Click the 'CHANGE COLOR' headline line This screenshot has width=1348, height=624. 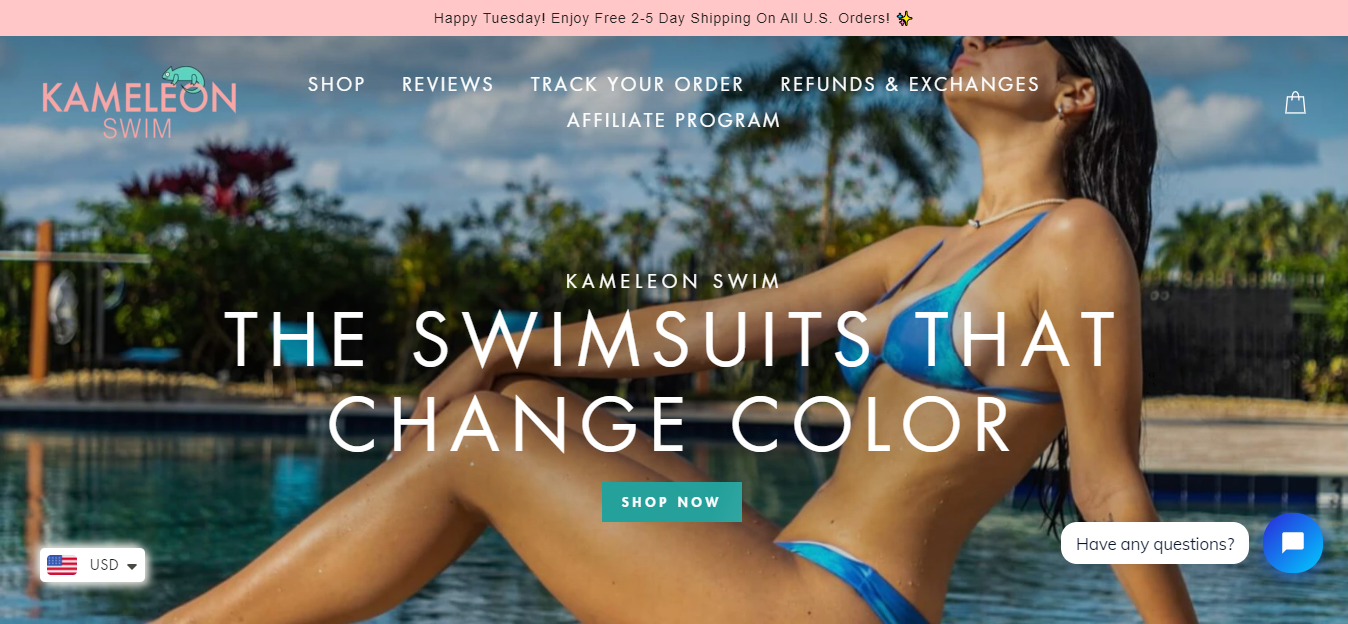tap(671, 424)
